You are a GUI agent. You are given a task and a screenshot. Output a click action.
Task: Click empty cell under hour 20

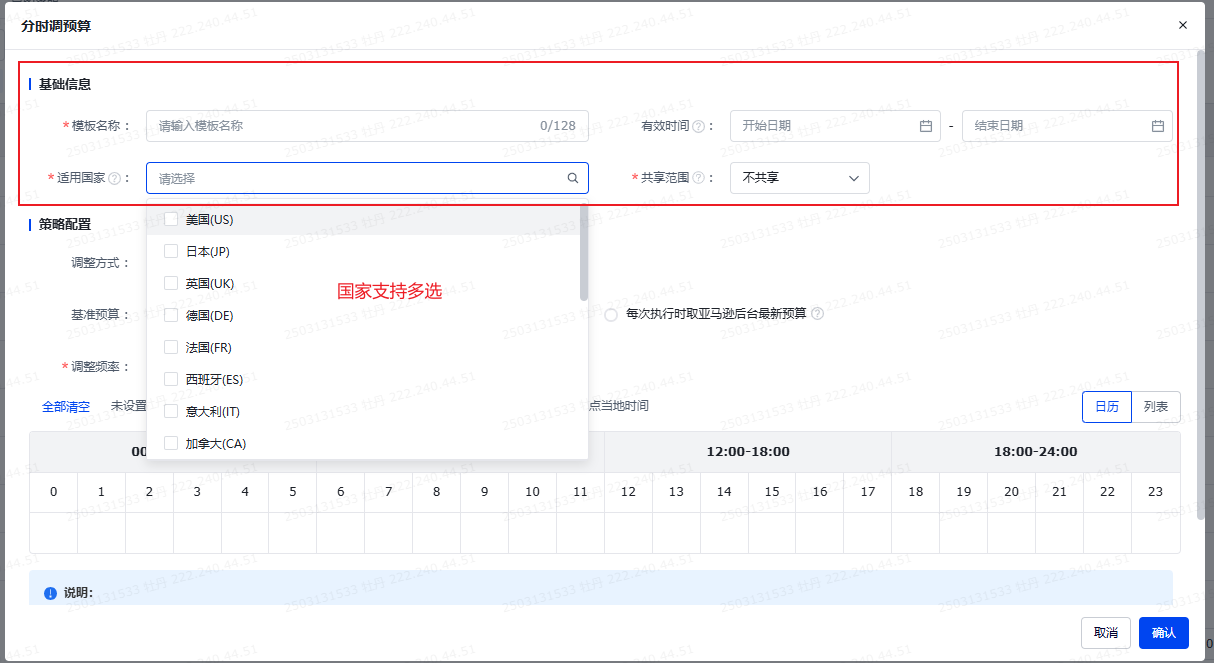(1012, 532)
